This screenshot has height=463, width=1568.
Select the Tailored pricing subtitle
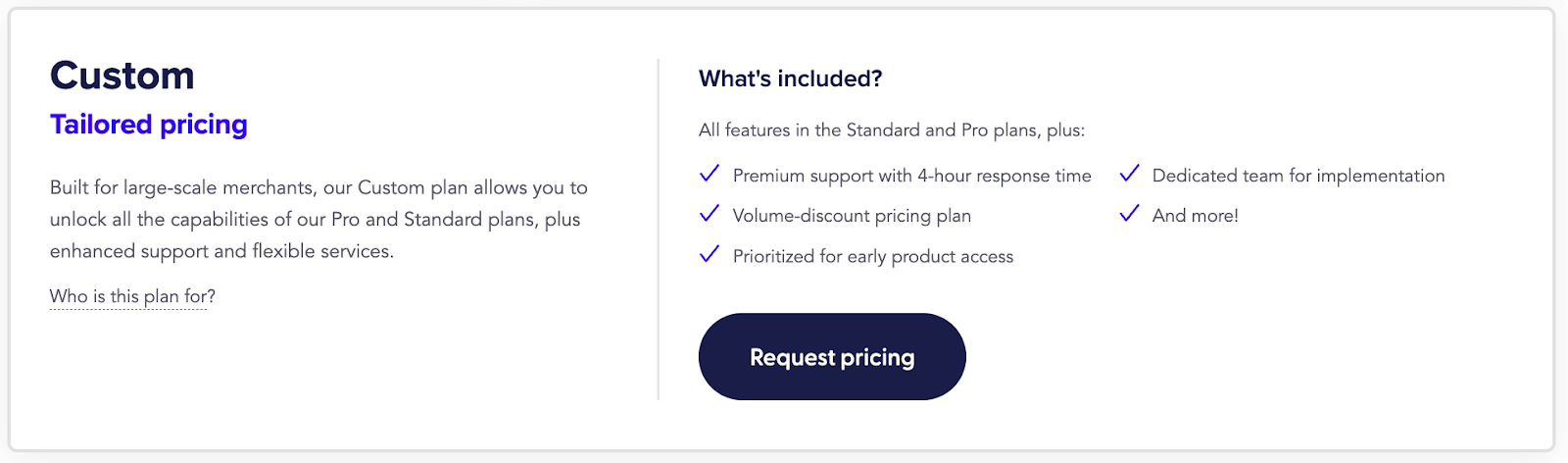[x=149, y=125]
